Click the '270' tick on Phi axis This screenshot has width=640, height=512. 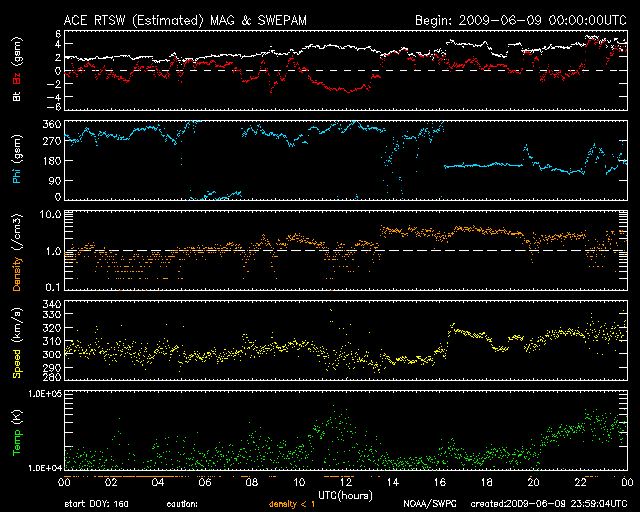click(x=52, y=142)
